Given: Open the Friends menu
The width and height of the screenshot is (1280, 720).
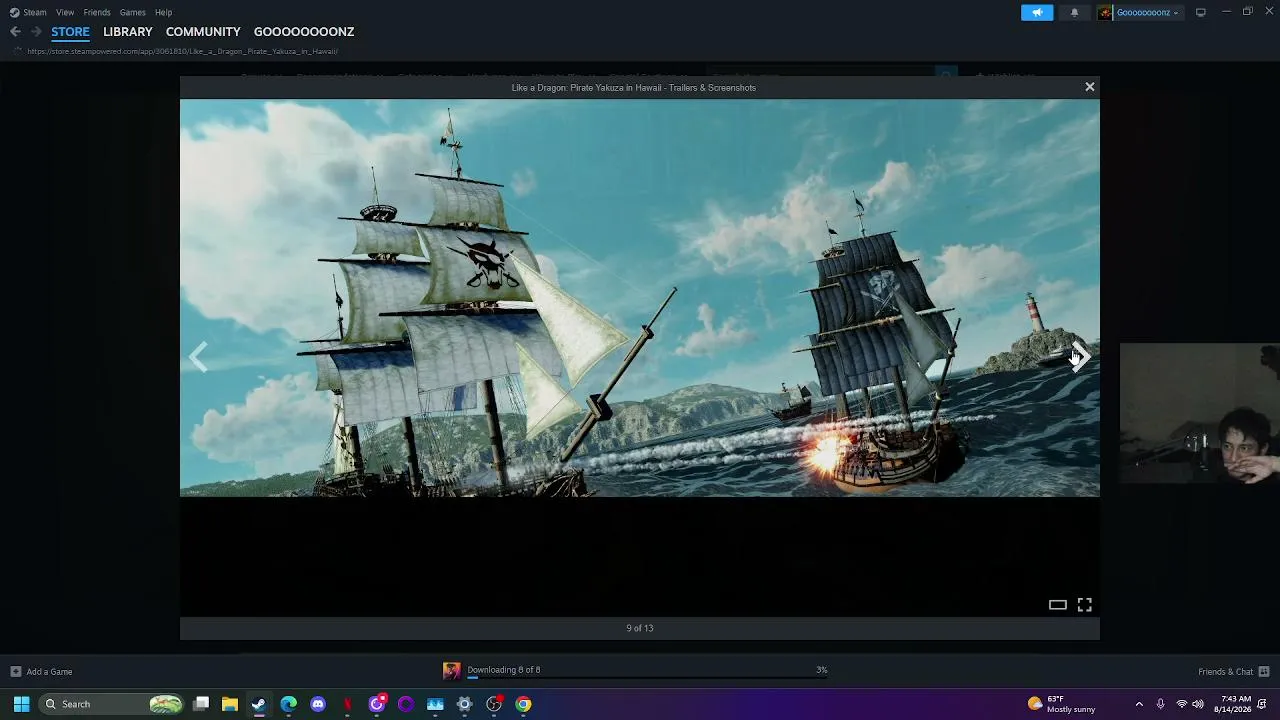Looking at the screenshot, I should pos(97,12).
